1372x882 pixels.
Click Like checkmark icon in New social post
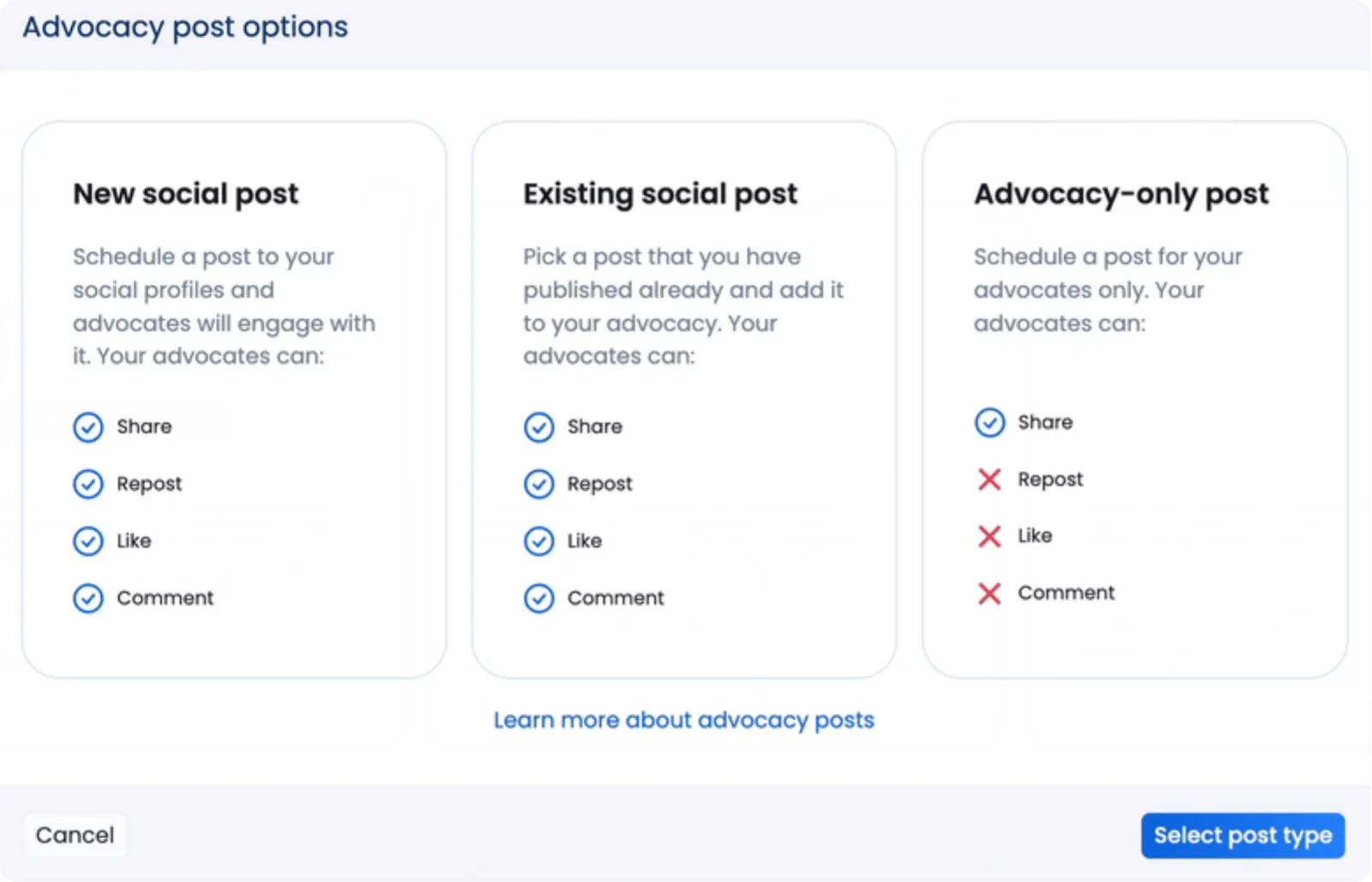(x=88, y=541)
